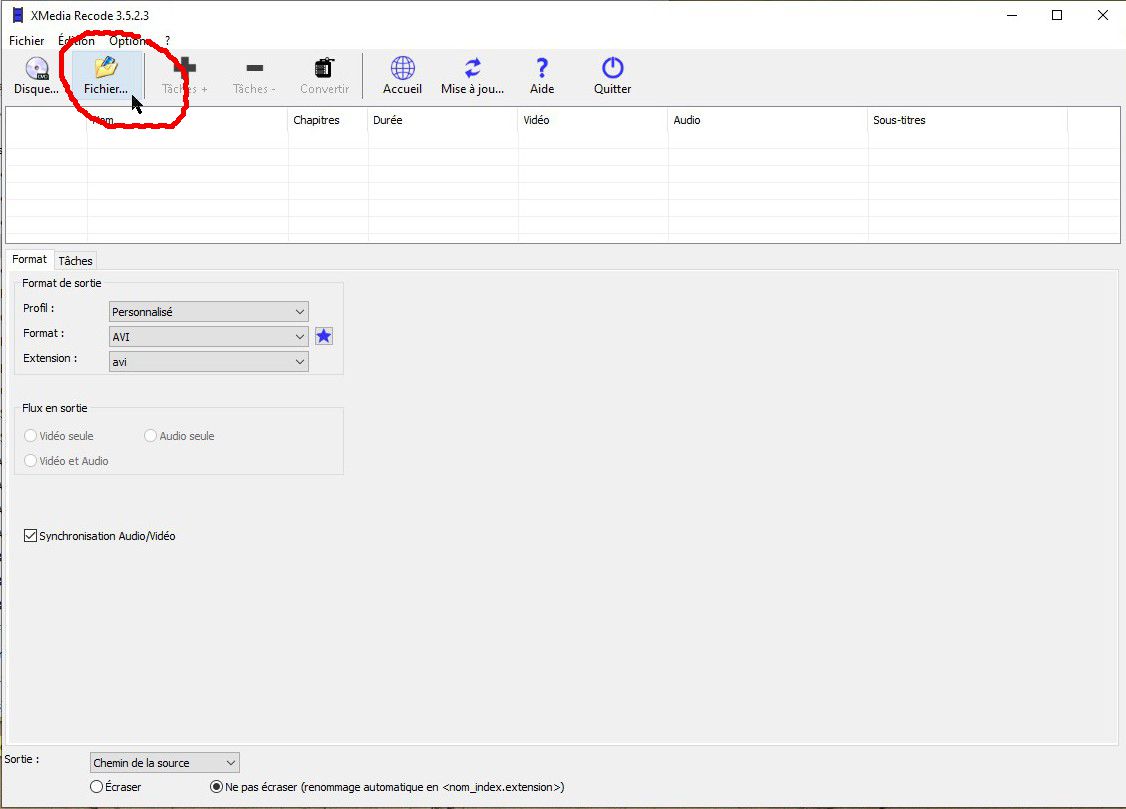Image resolution: width=1126 pixels, height=809 pixels.
Task: Click the Tâches - remove job icon
Action: 254,75
